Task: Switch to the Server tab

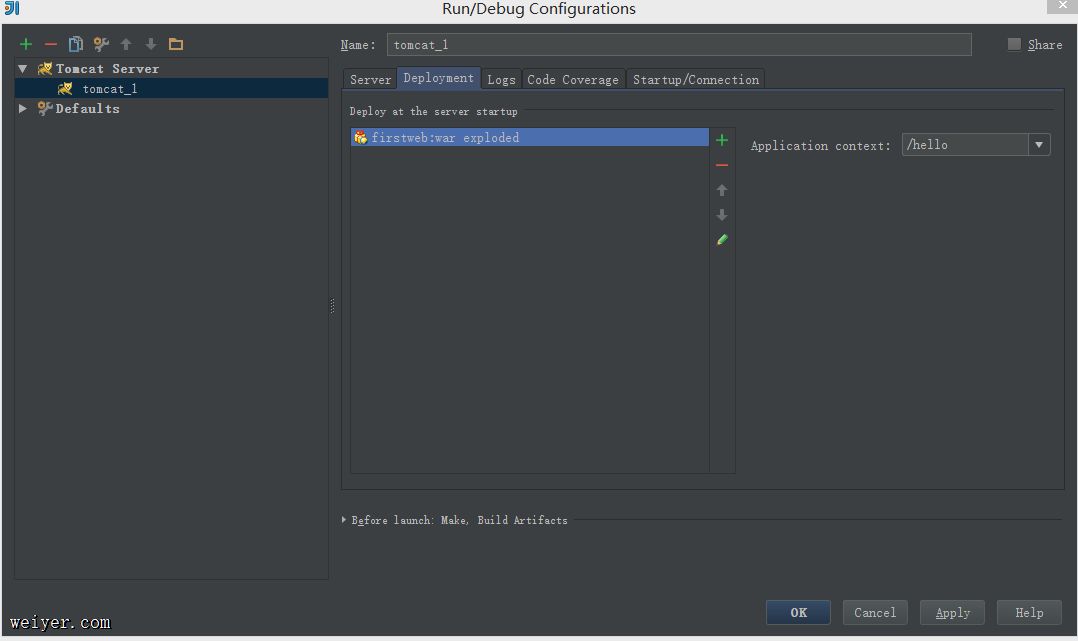Action: click(370, 79)
